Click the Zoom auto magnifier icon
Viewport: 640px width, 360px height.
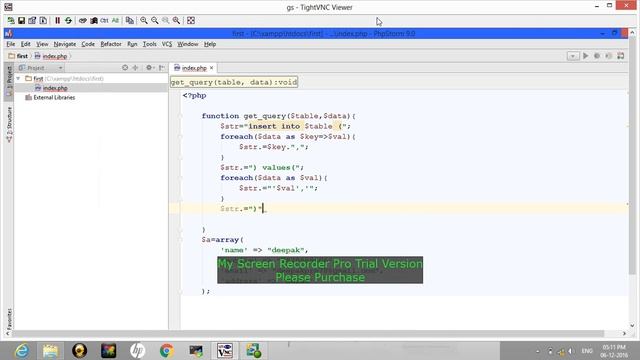tap(176, 20)
